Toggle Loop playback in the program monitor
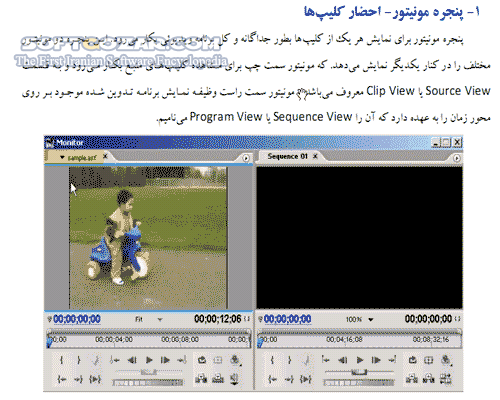This screenshot has height=400, width=500. pos(412,360)
